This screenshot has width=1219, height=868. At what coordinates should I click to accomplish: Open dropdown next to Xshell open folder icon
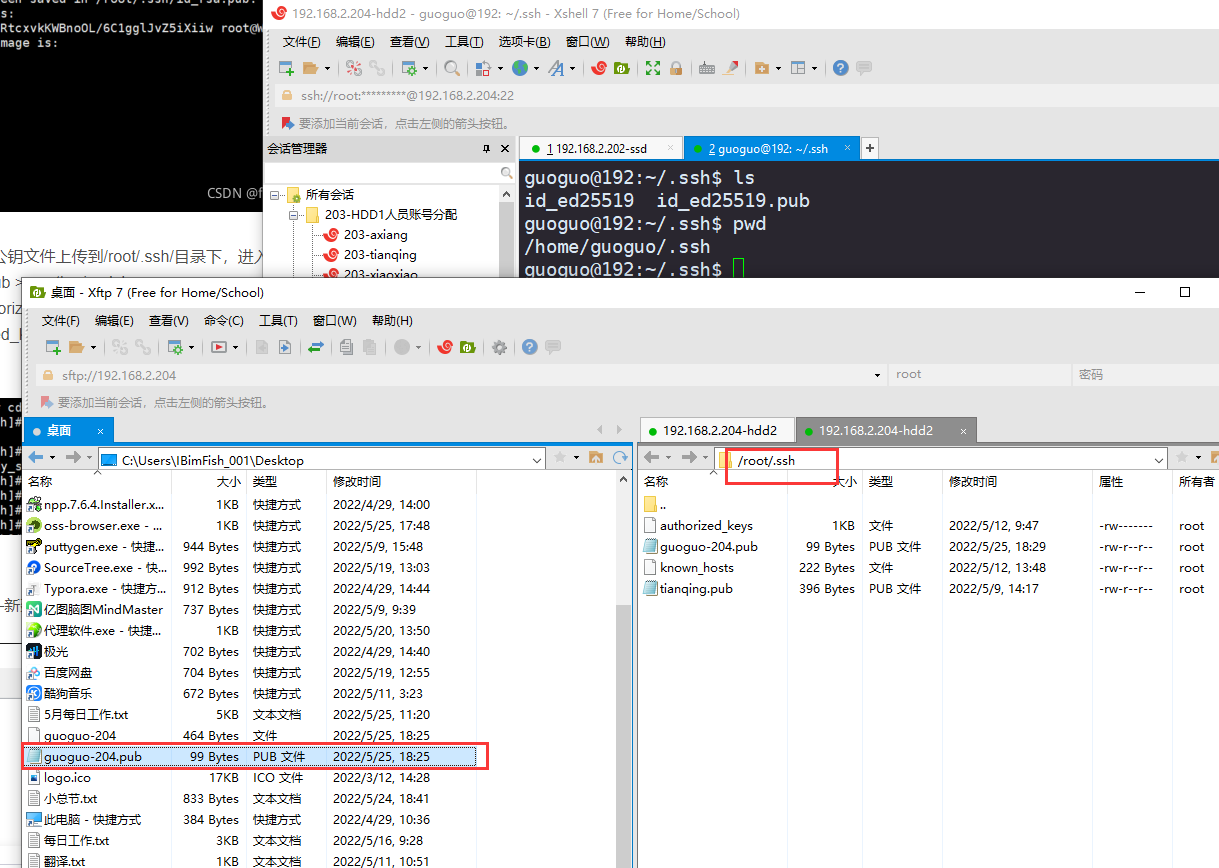(x=325, y=68)
